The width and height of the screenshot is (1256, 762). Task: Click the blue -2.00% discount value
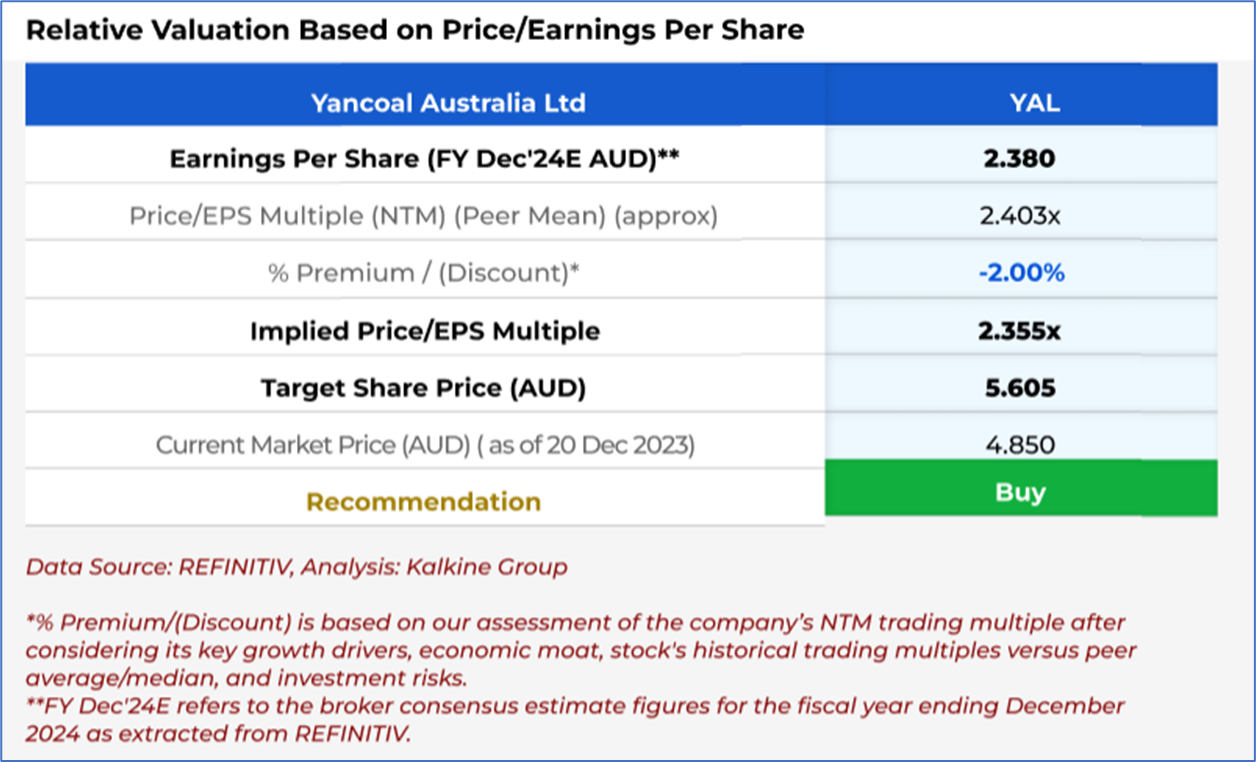pos(1020,272)
